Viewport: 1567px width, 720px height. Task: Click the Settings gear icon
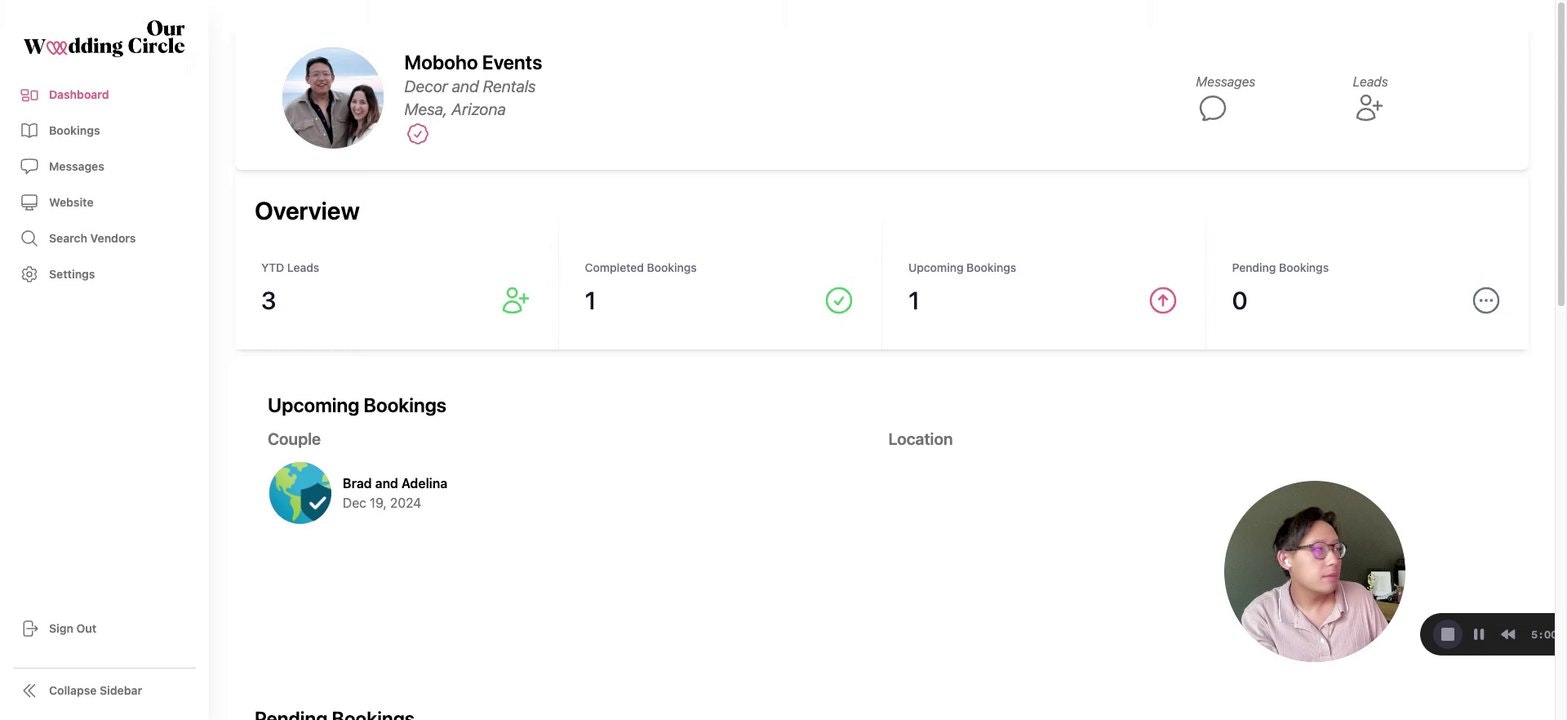29,275
